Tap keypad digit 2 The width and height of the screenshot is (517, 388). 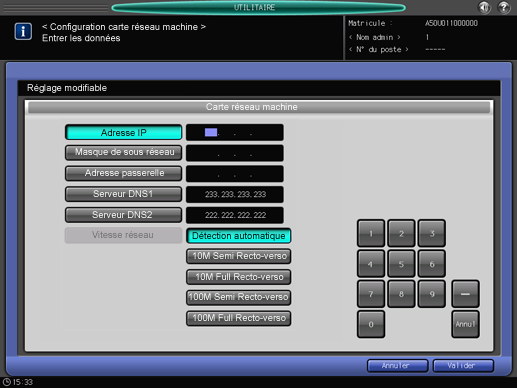(401, 233)
